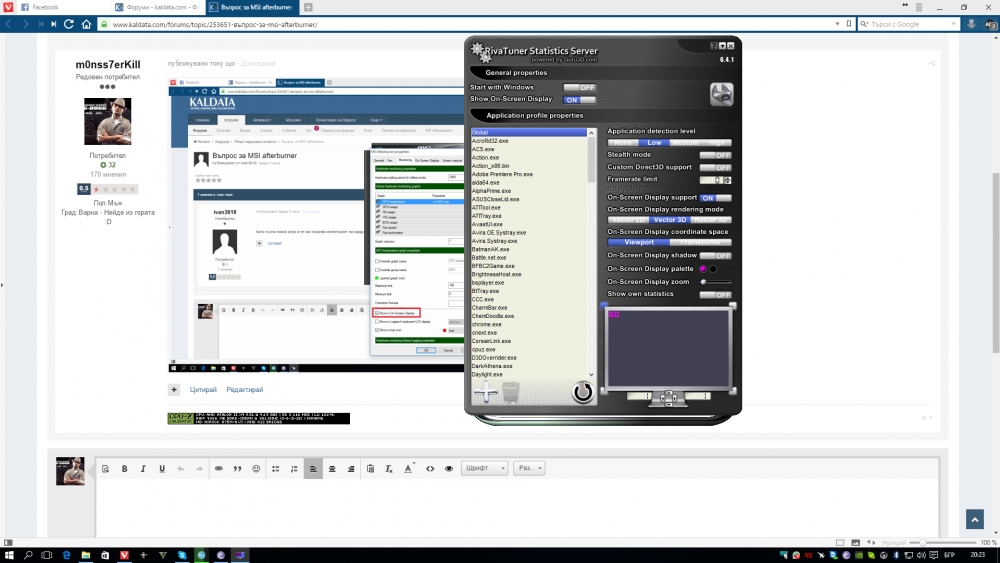The image size is (1000, 563).
Task: Click Framerate limit stepper arrows
Action: tap(727, 180)
